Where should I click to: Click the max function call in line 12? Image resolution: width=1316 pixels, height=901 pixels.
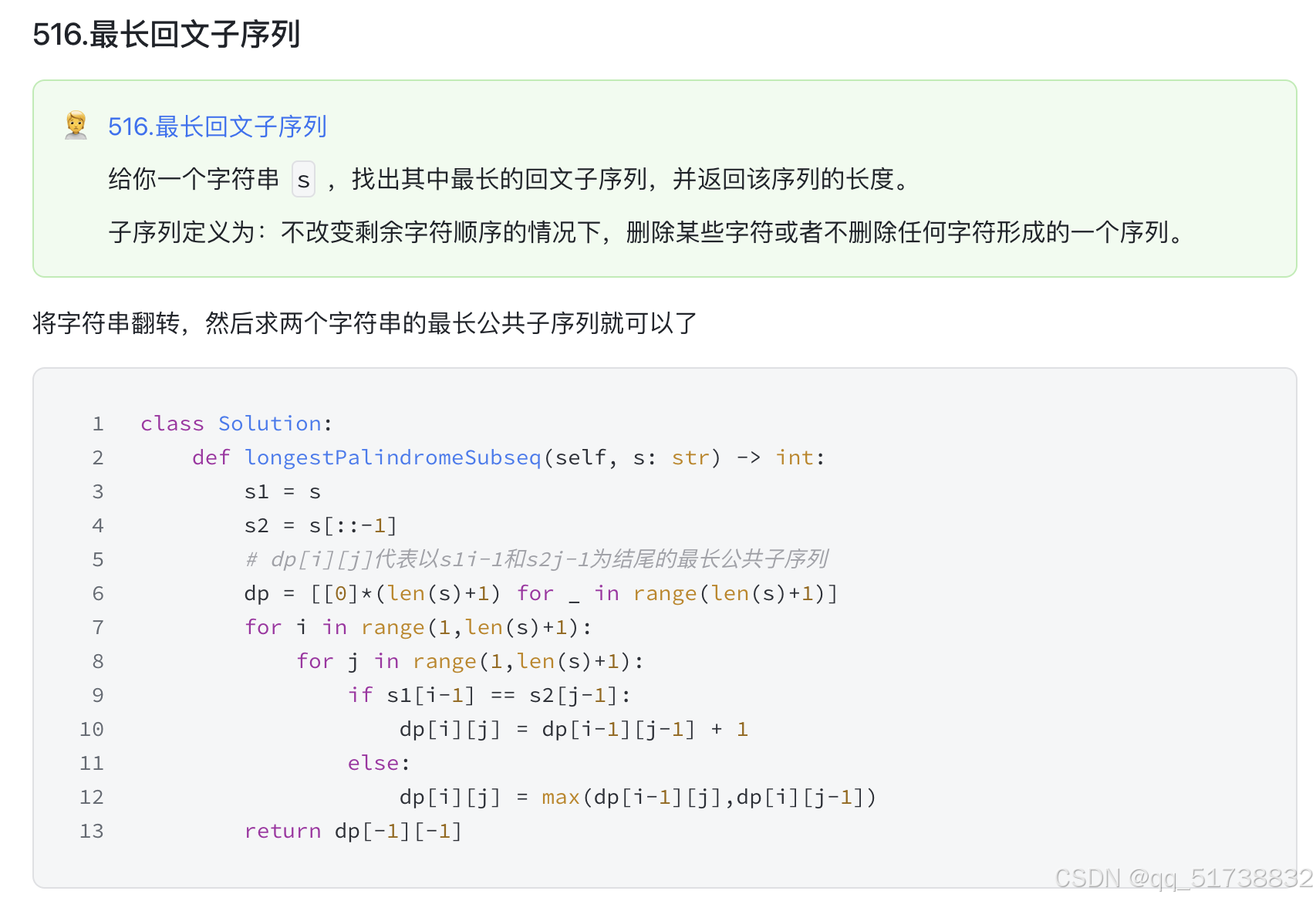tap(561, 797)
